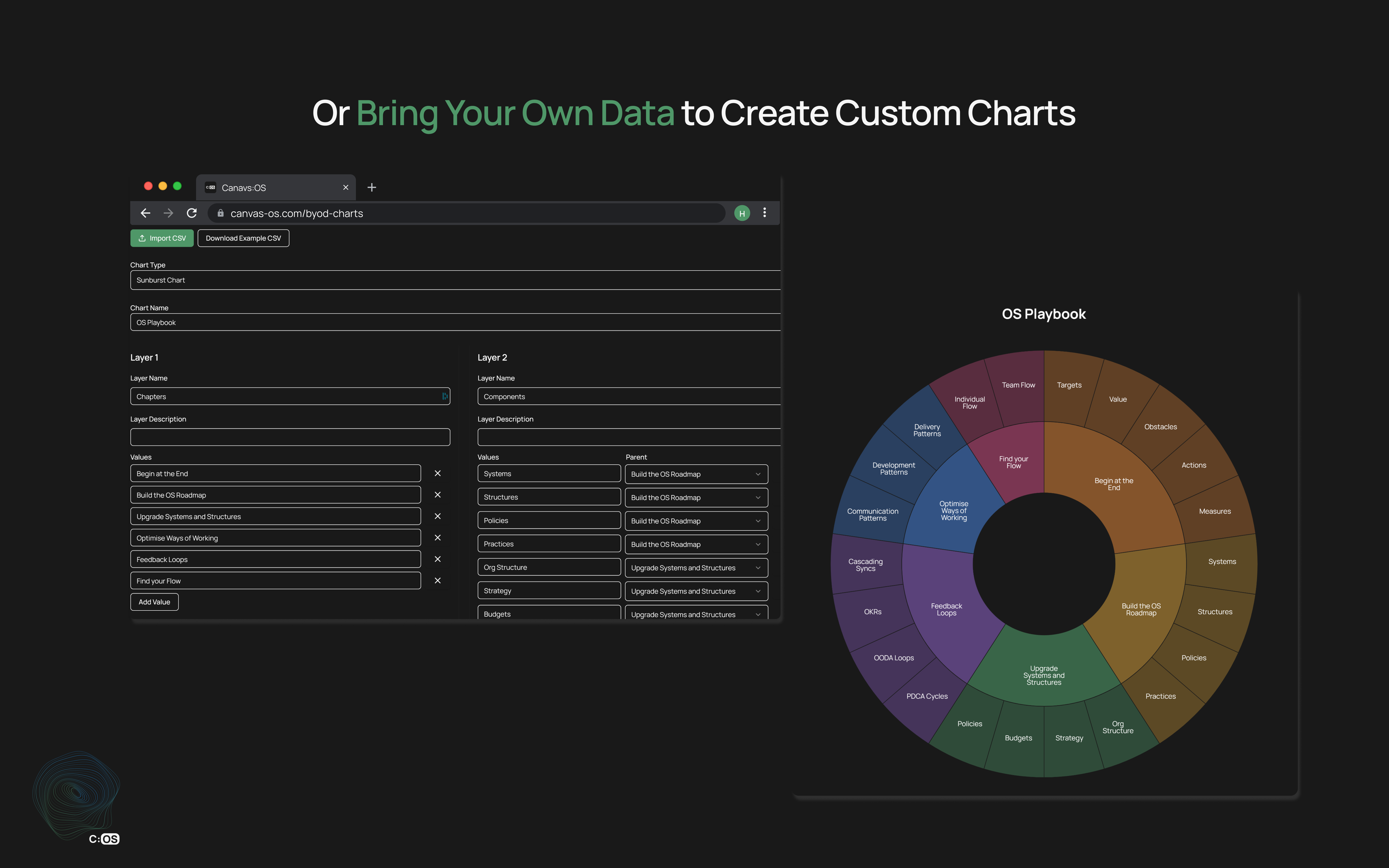
Task: Open the Parent dropdown for Systems
Action: click(696, 474)
